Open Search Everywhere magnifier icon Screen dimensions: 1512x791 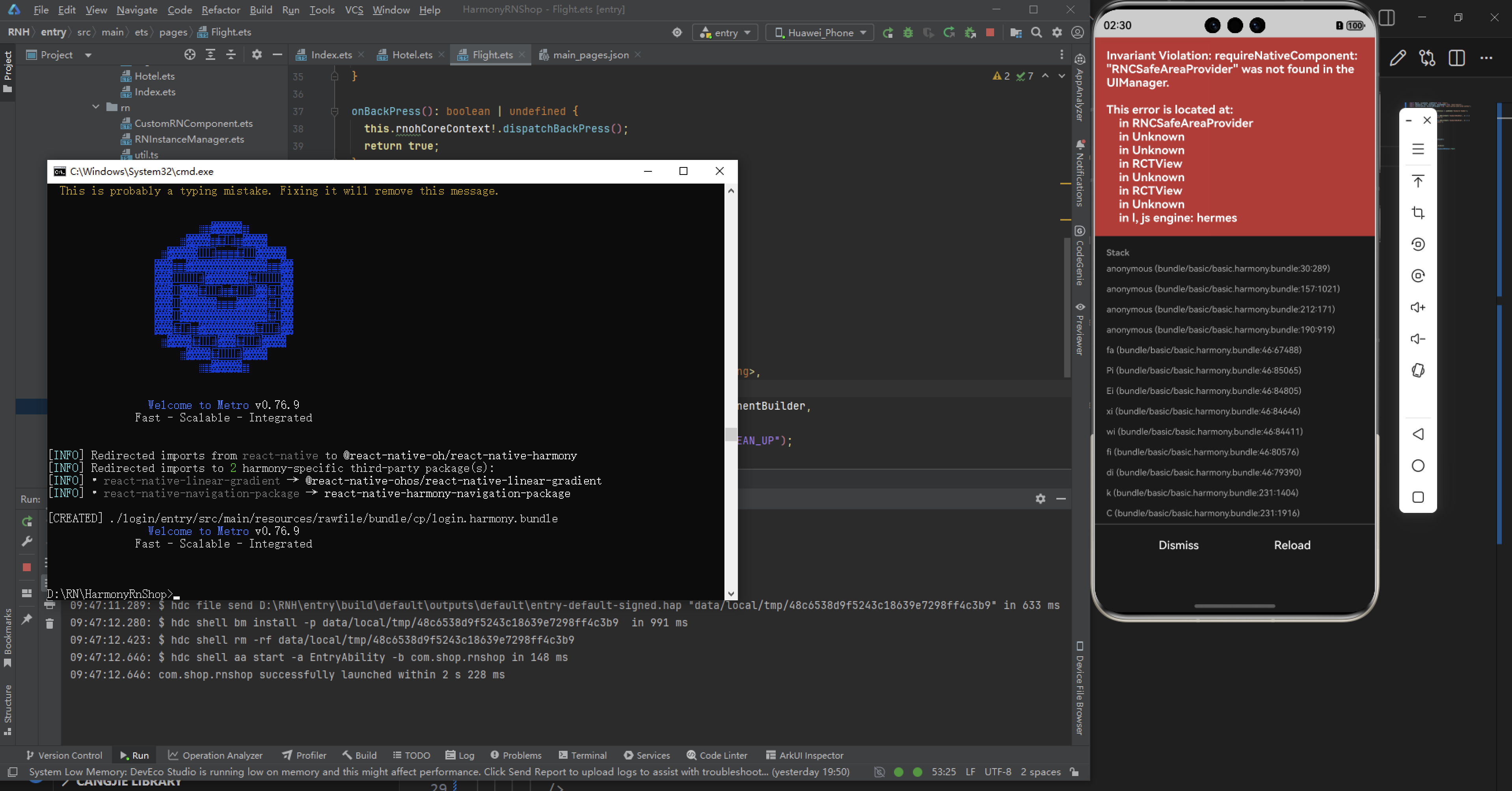pyautogui.click(x=1037, y=33)
